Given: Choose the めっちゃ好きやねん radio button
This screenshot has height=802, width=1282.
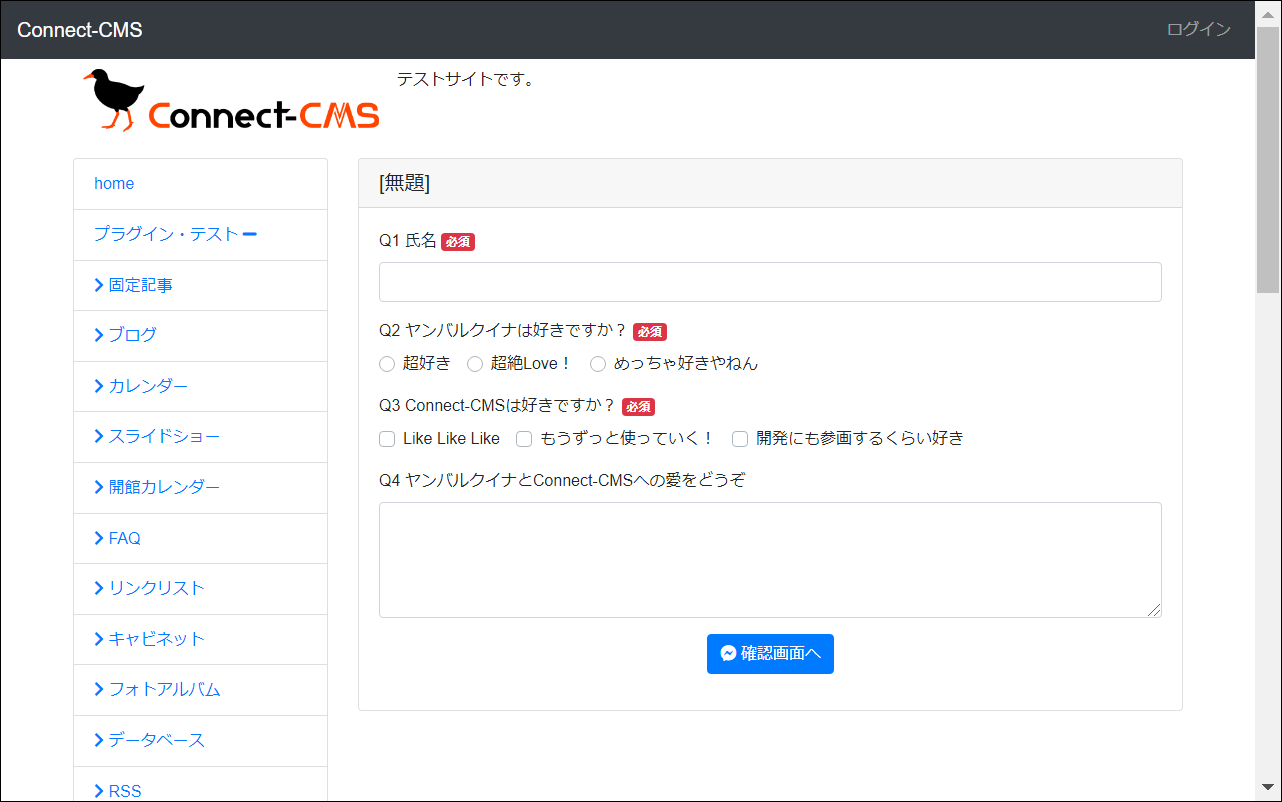Looking at the screenshot, I should tap(598, 364).
